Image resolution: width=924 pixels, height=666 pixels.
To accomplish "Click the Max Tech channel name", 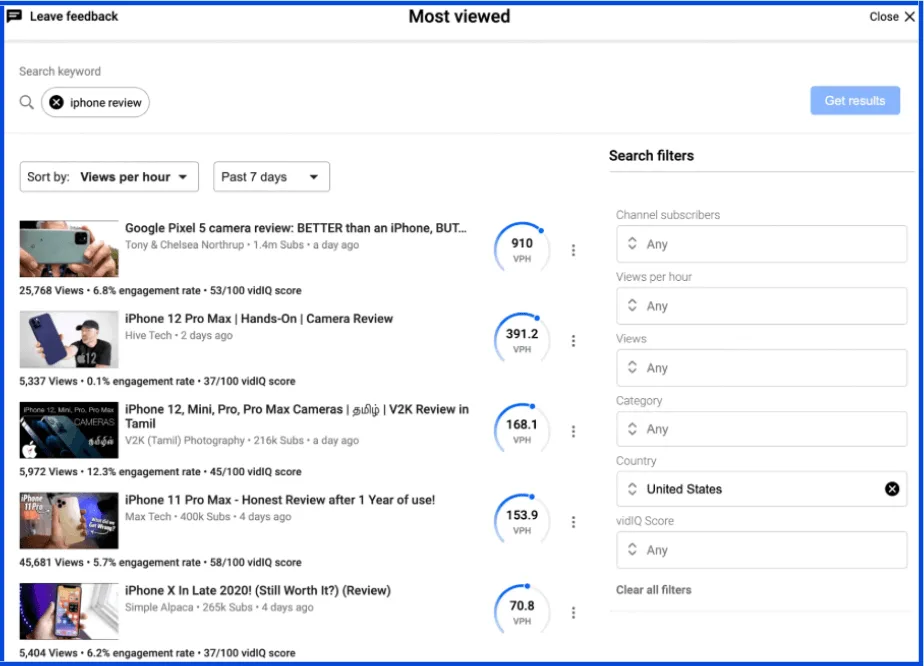I will point(147,517).
